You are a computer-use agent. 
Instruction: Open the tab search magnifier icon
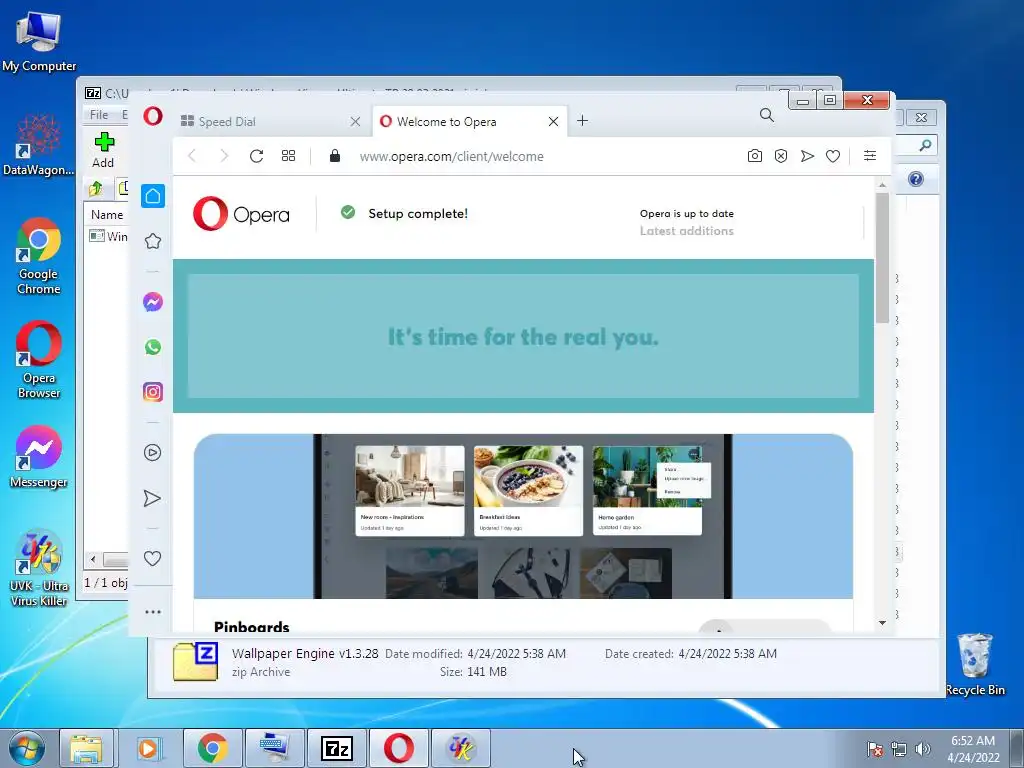click(x=767, y=116)
